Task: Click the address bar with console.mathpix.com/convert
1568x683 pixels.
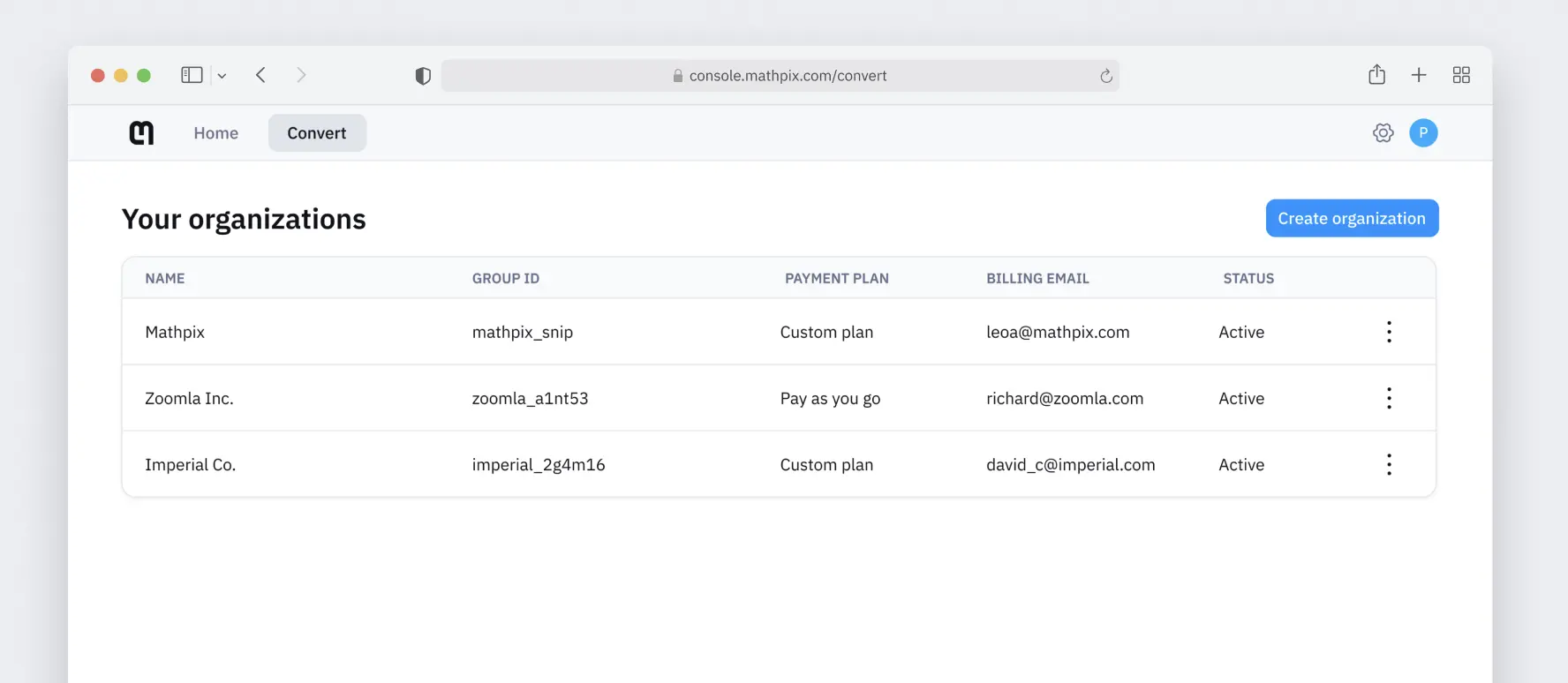Action: [780, 76]
